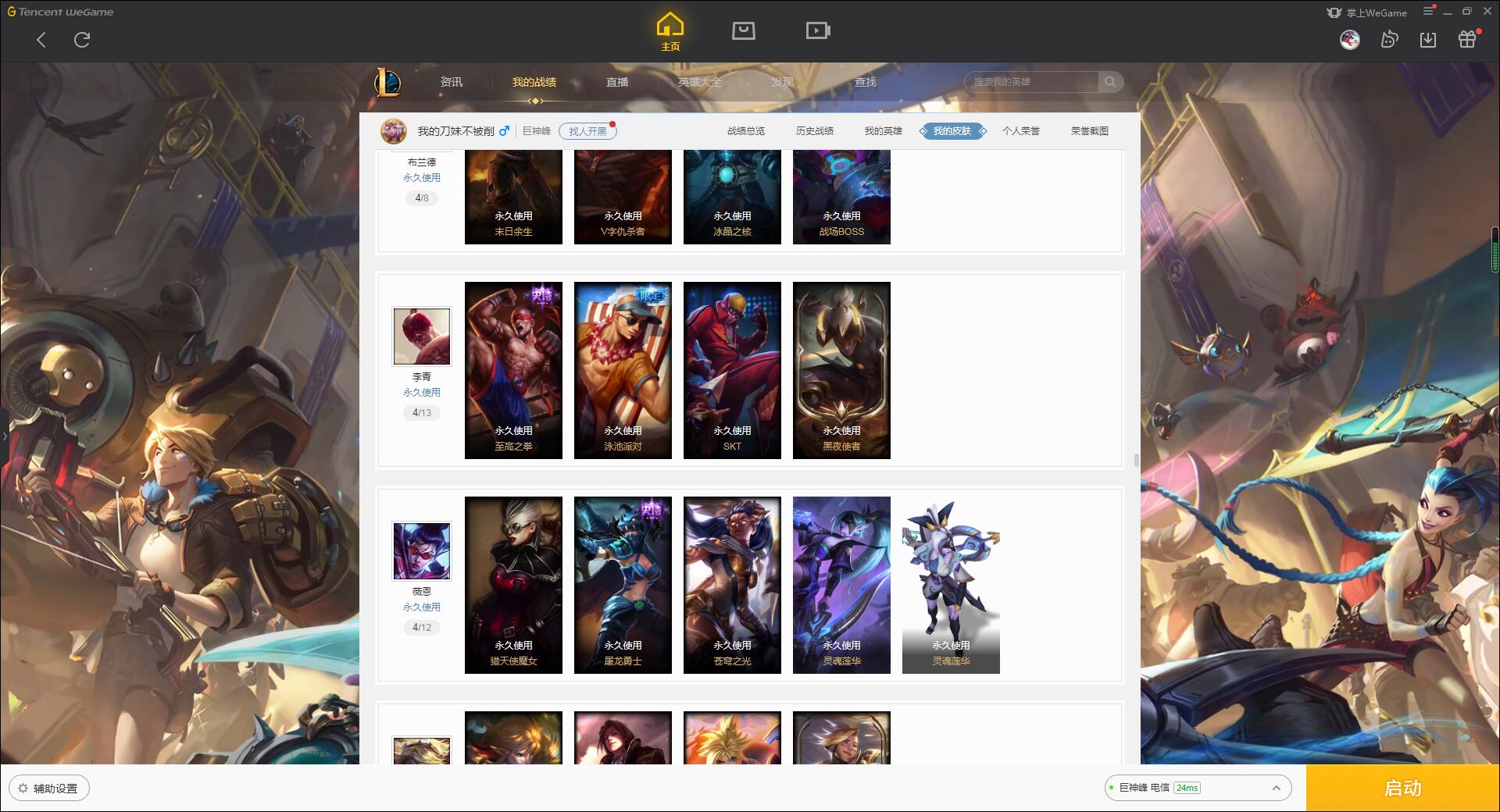Open the user avatar in top bar
The image size is (1500, 812).
[x=1349, y=39]
